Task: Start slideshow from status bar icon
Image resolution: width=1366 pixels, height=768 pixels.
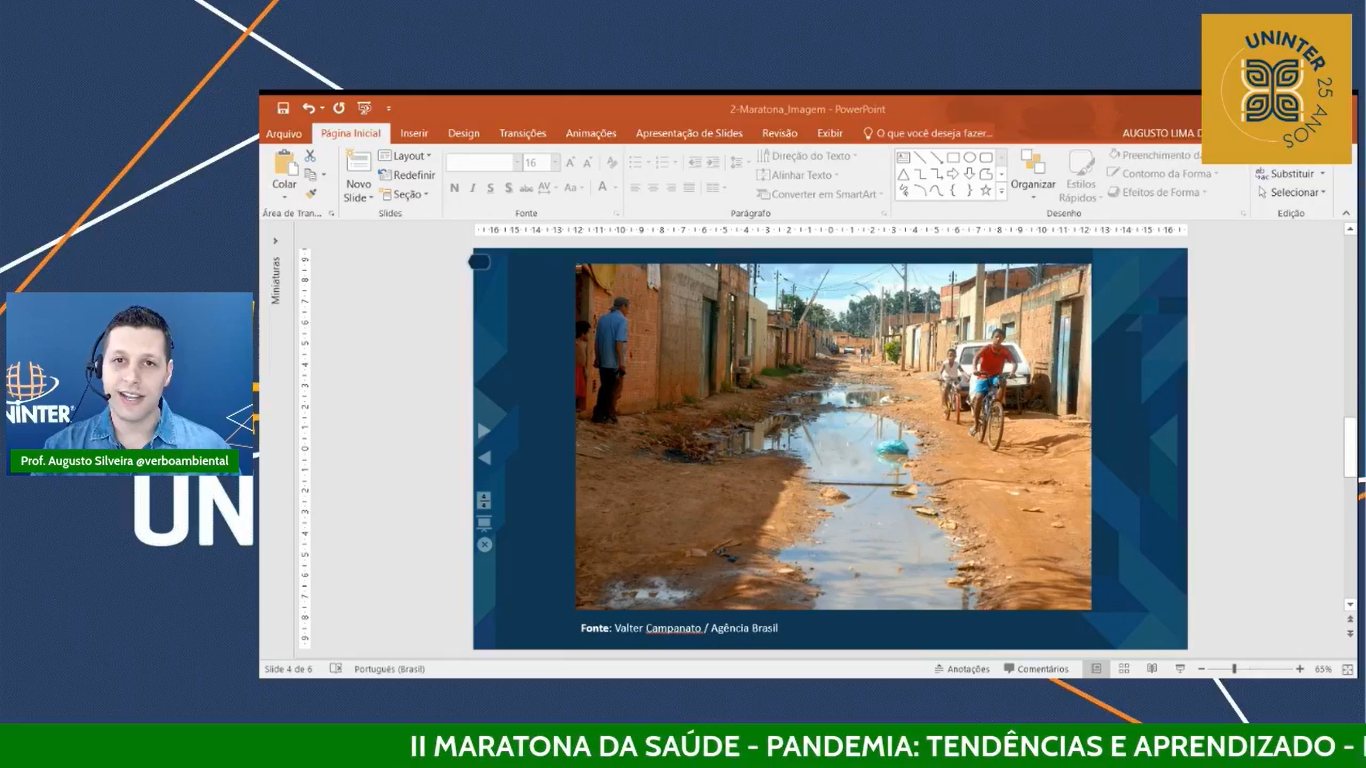Action: [1180, 669]
